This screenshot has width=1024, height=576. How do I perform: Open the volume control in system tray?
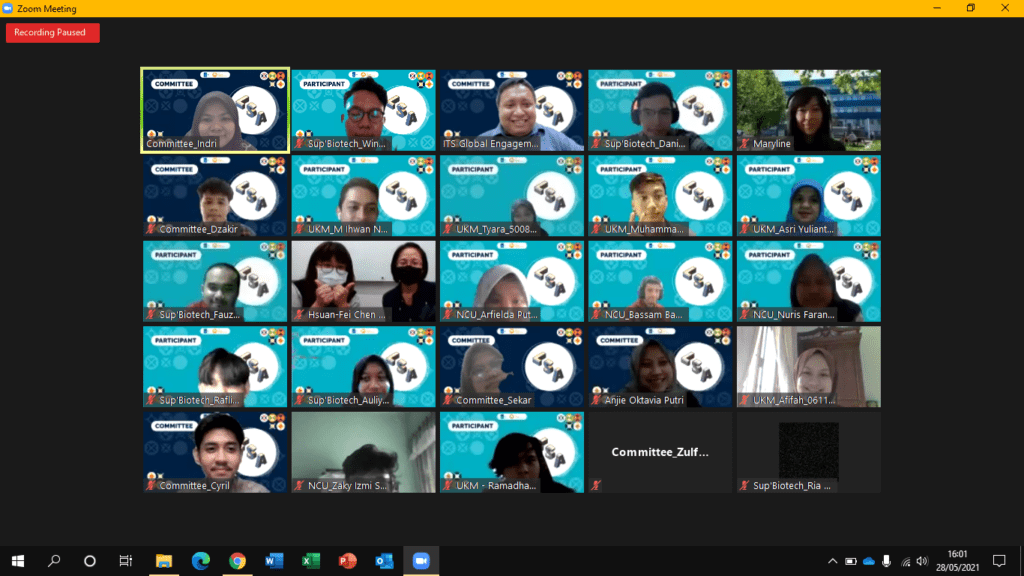[923, 561]
